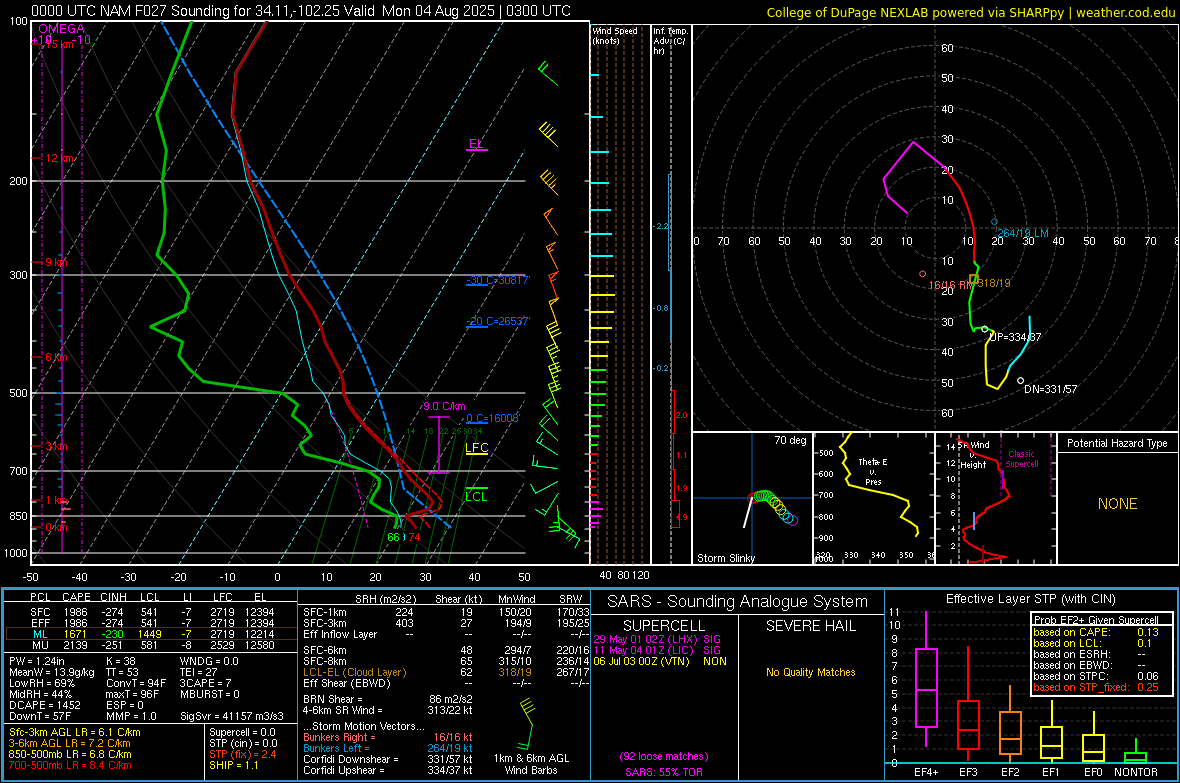Click the '16/16 RM' hodograph label
Viewport: 1180px width, 783px height.
(x=951, y=285)
